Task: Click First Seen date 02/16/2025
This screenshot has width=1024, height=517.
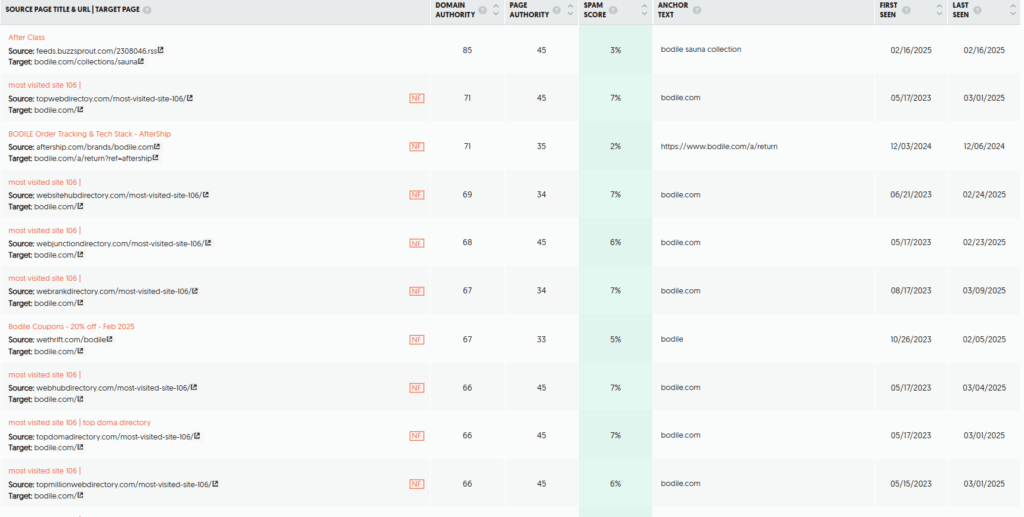Action: point(911,50)
